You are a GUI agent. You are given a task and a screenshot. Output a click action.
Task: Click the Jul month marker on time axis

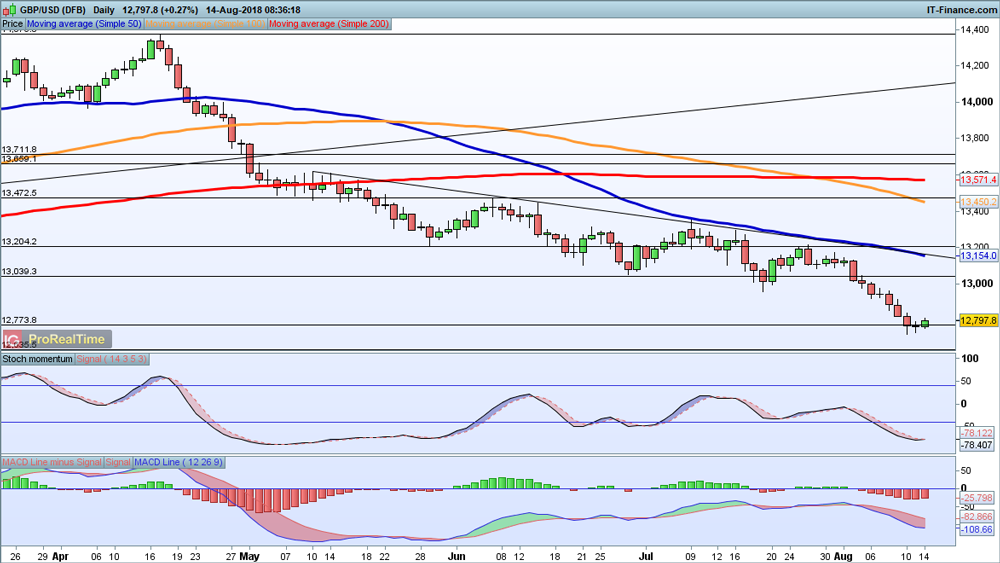coord(646,556)
